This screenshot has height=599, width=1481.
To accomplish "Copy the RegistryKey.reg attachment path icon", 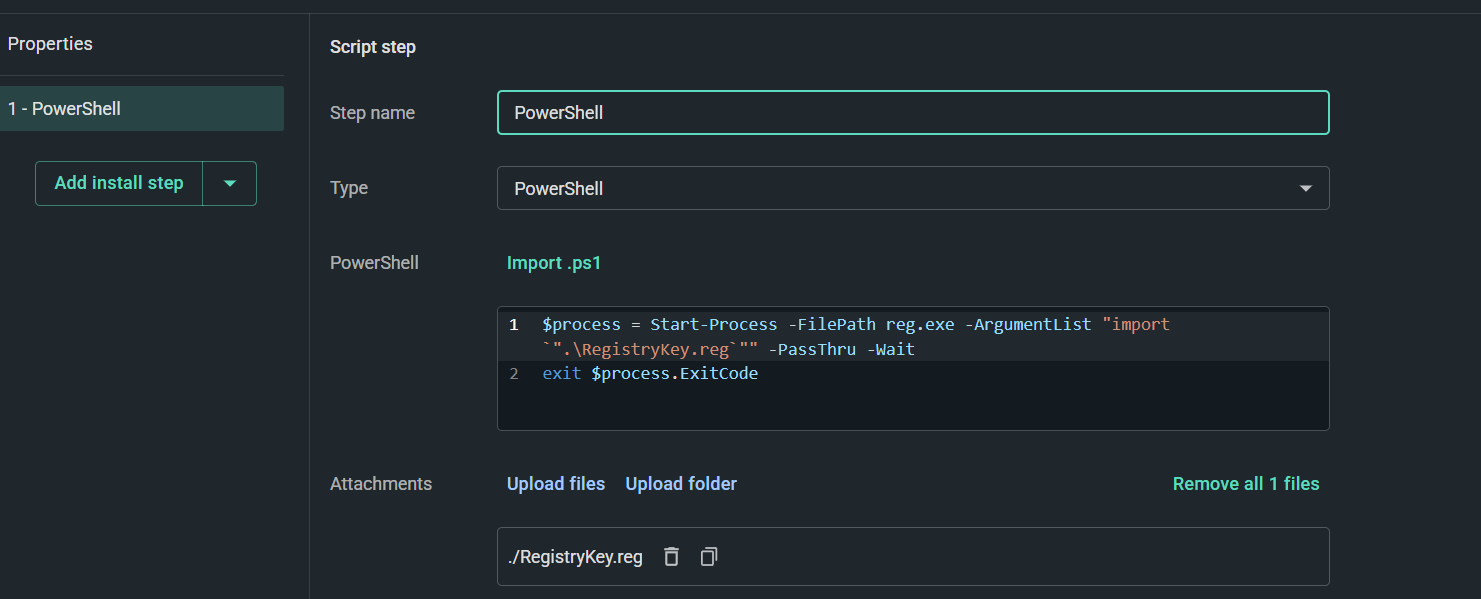I will pos(709,556).
